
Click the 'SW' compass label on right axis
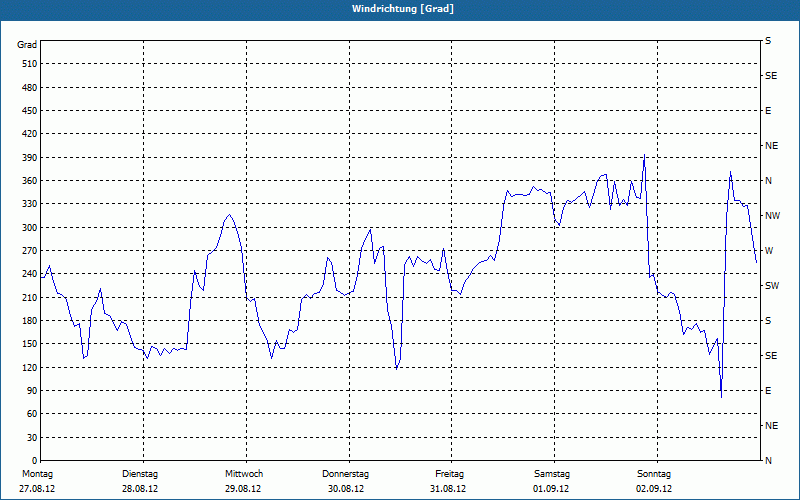point(772,286)
